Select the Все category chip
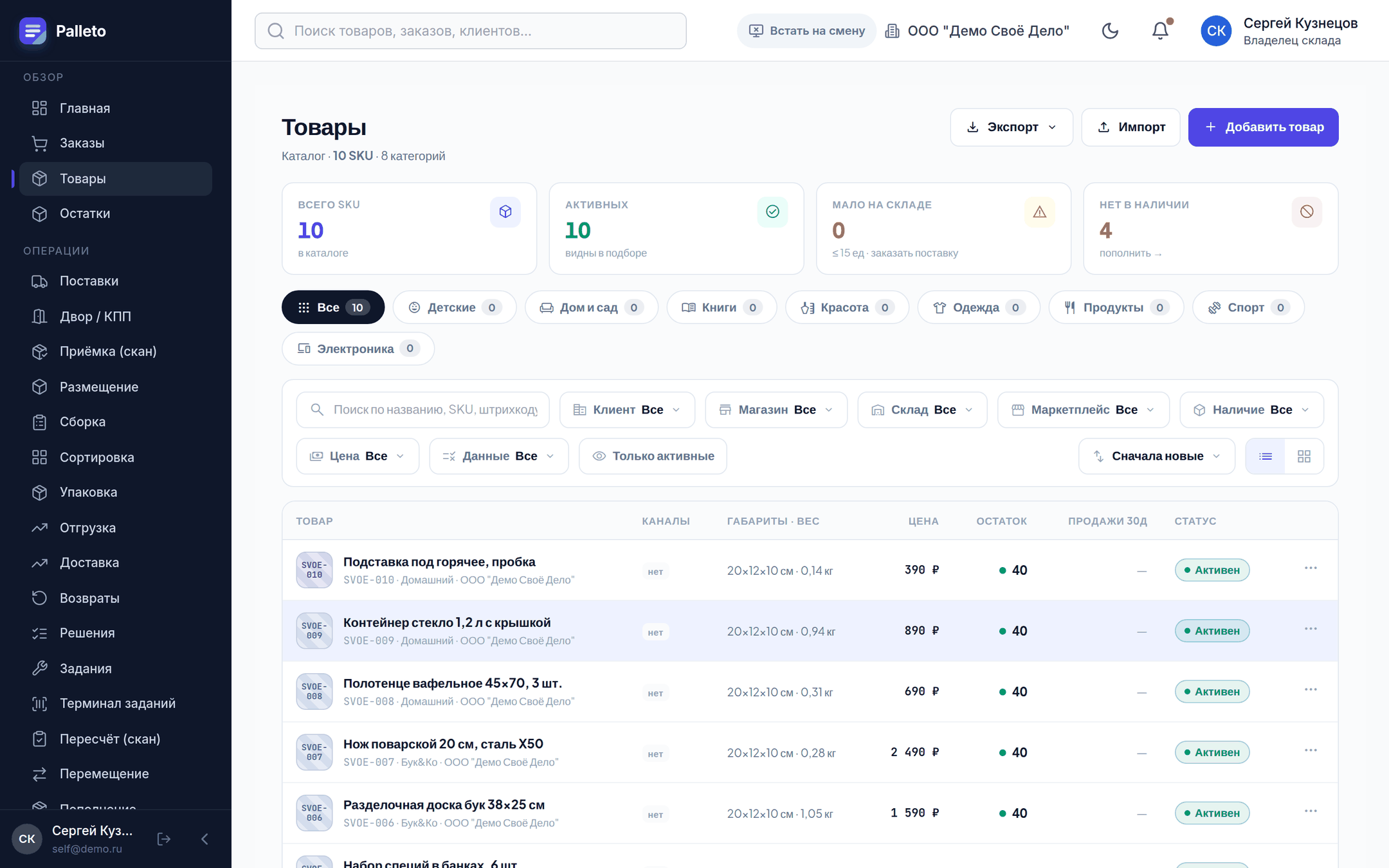 pyautogui.click(x=333, y=307)
